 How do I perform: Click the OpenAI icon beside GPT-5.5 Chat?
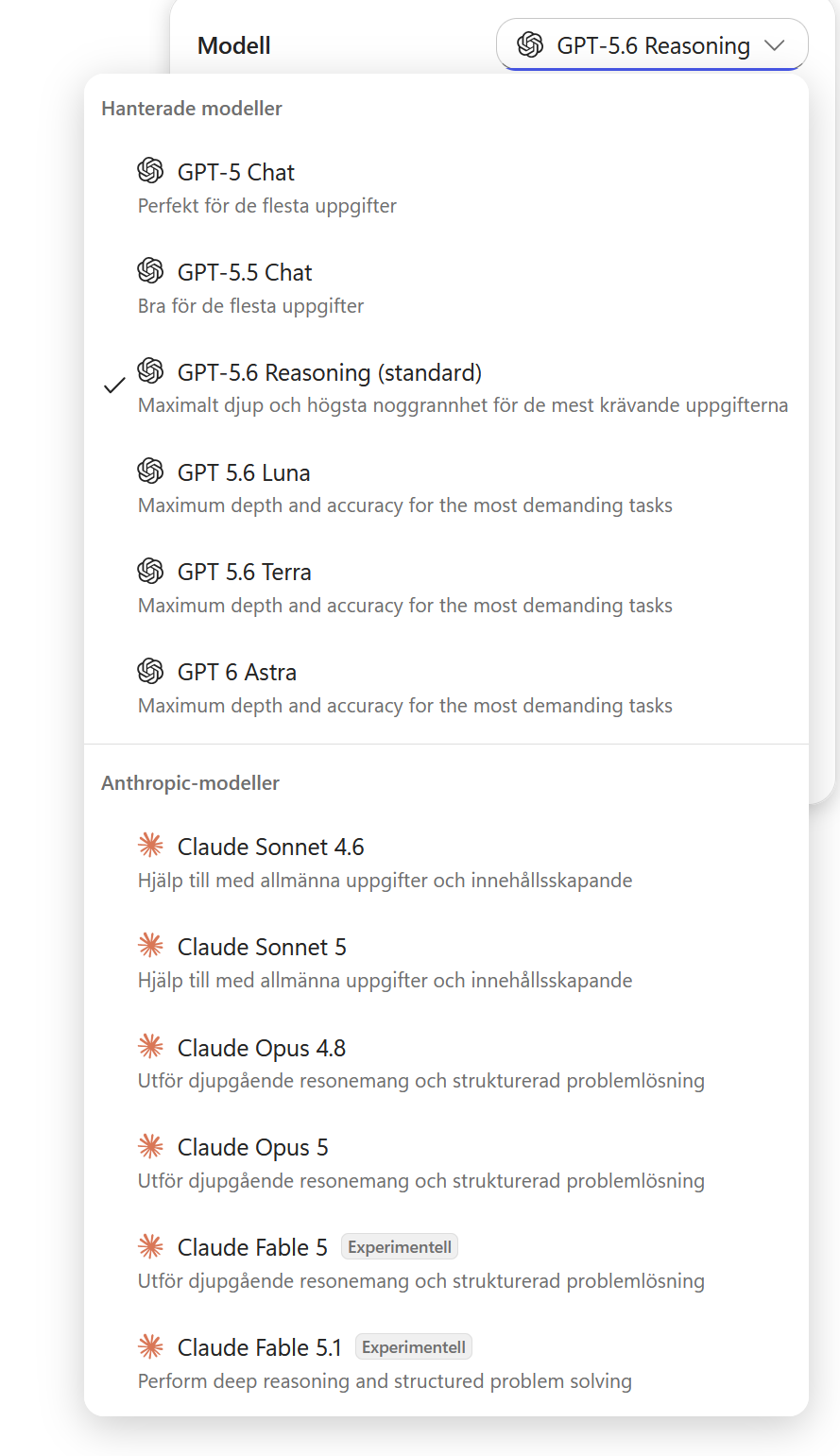pyautogui.click(x=150, y=270)
